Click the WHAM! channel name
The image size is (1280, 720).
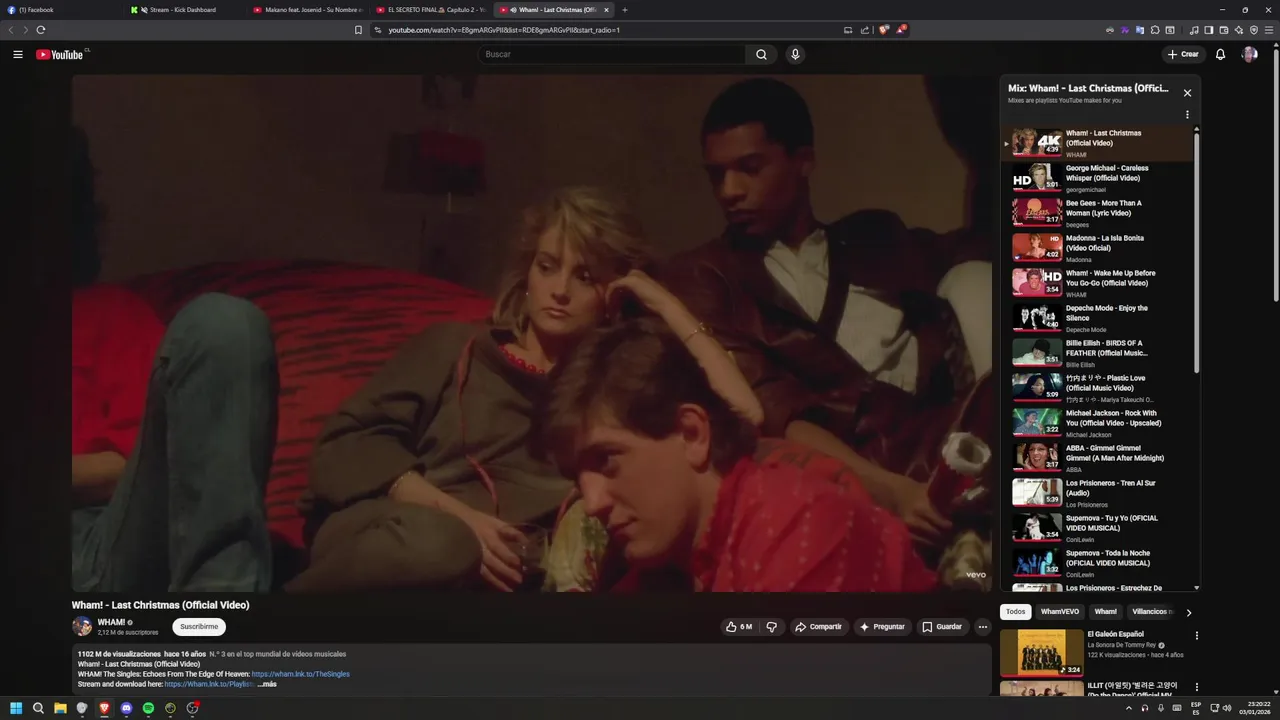click(111, 622)
